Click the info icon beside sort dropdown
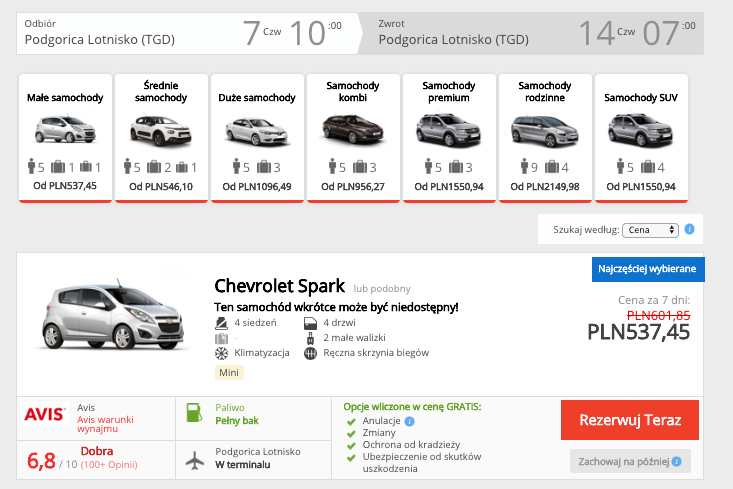Screen dimensions: 733x489 (x=690, y=229)
